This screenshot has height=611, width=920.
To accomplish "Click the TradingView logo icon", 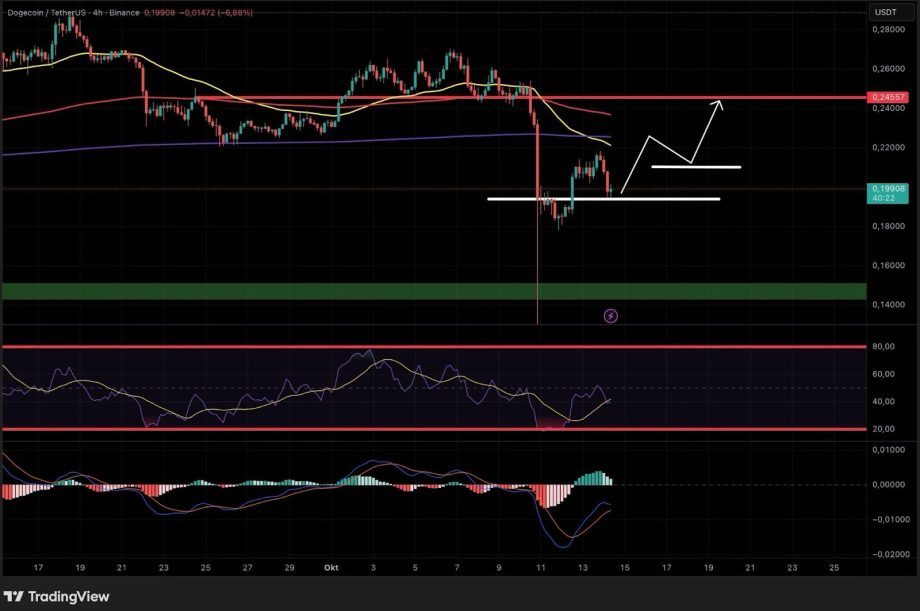I will pos(15,596).
